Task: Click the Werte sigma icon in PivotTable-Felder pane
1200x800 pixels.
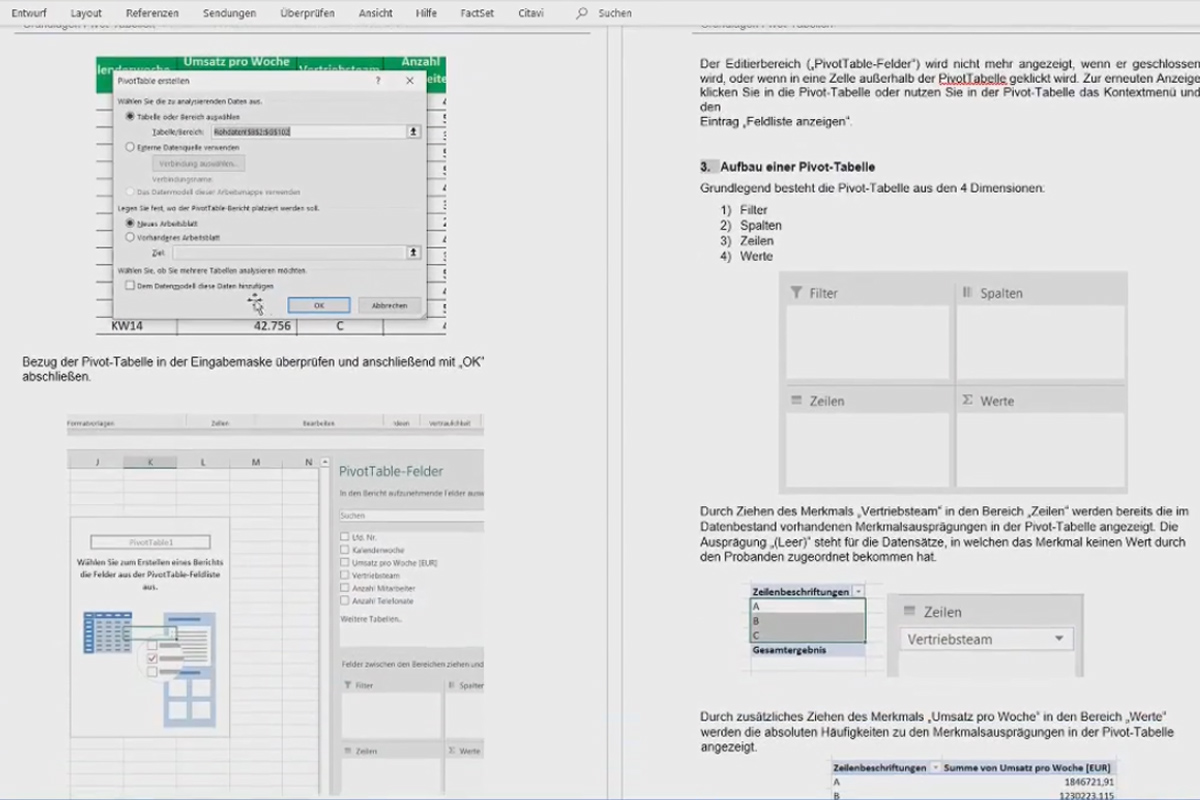Action: [452, 750]
